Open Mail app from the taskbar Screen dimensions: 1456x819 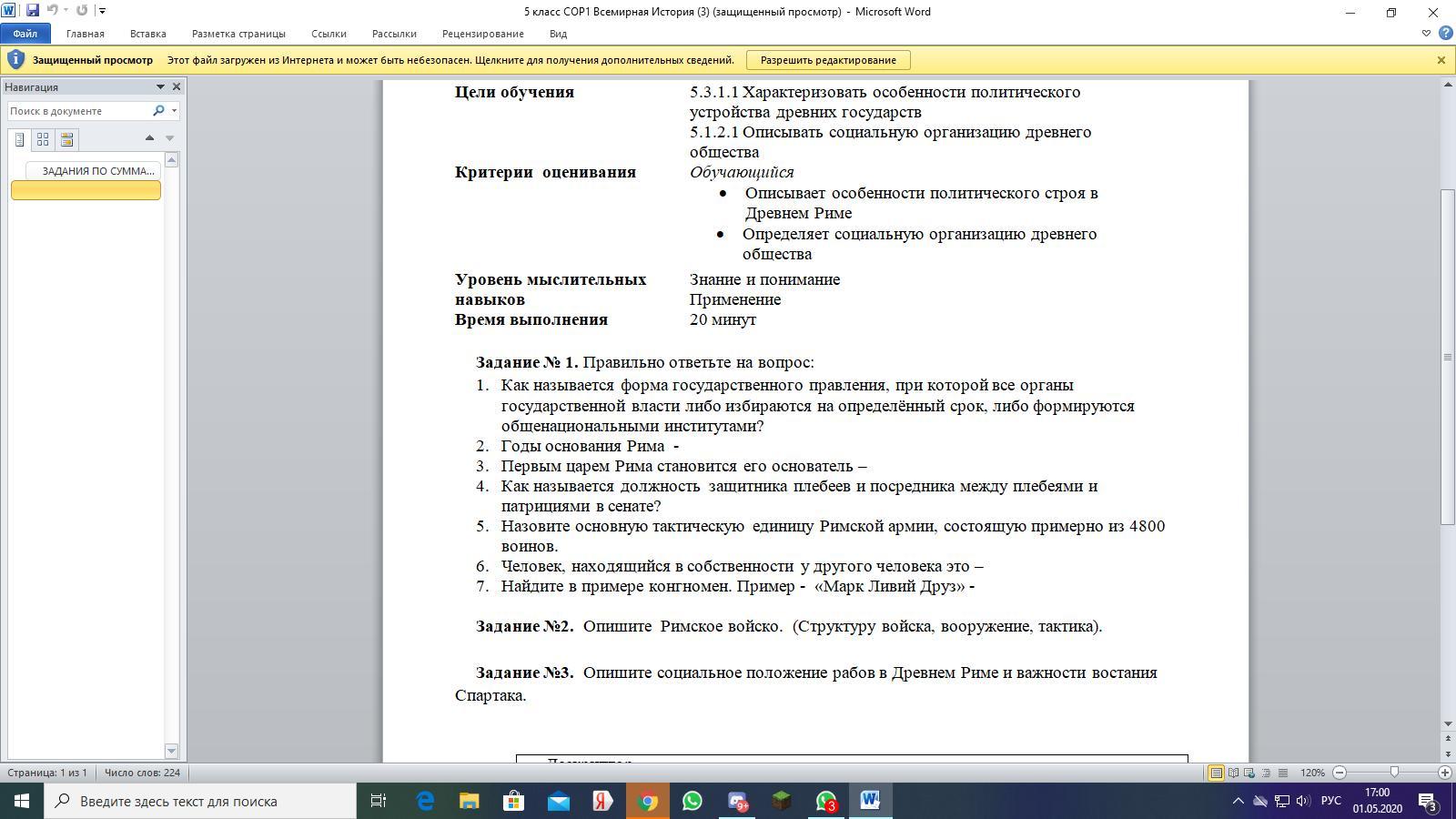(x=558, y=801)
